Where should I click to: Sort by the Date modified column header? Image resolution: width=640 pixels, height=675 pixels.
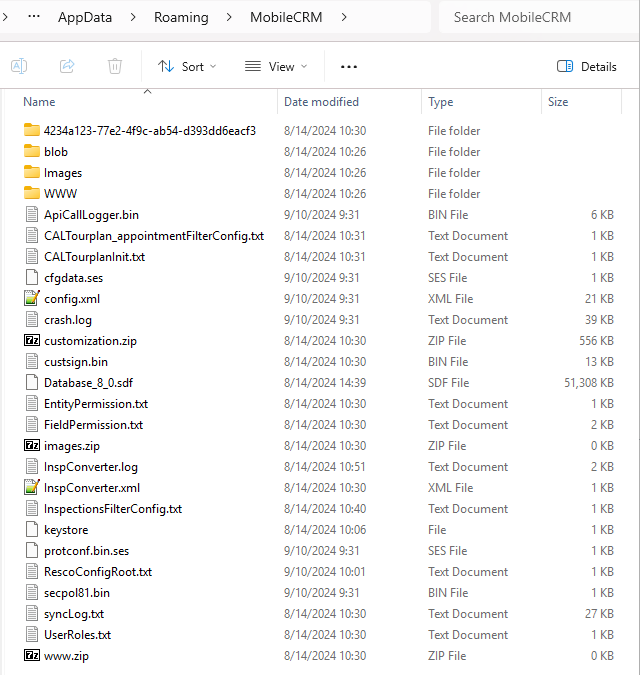point(322,102)
